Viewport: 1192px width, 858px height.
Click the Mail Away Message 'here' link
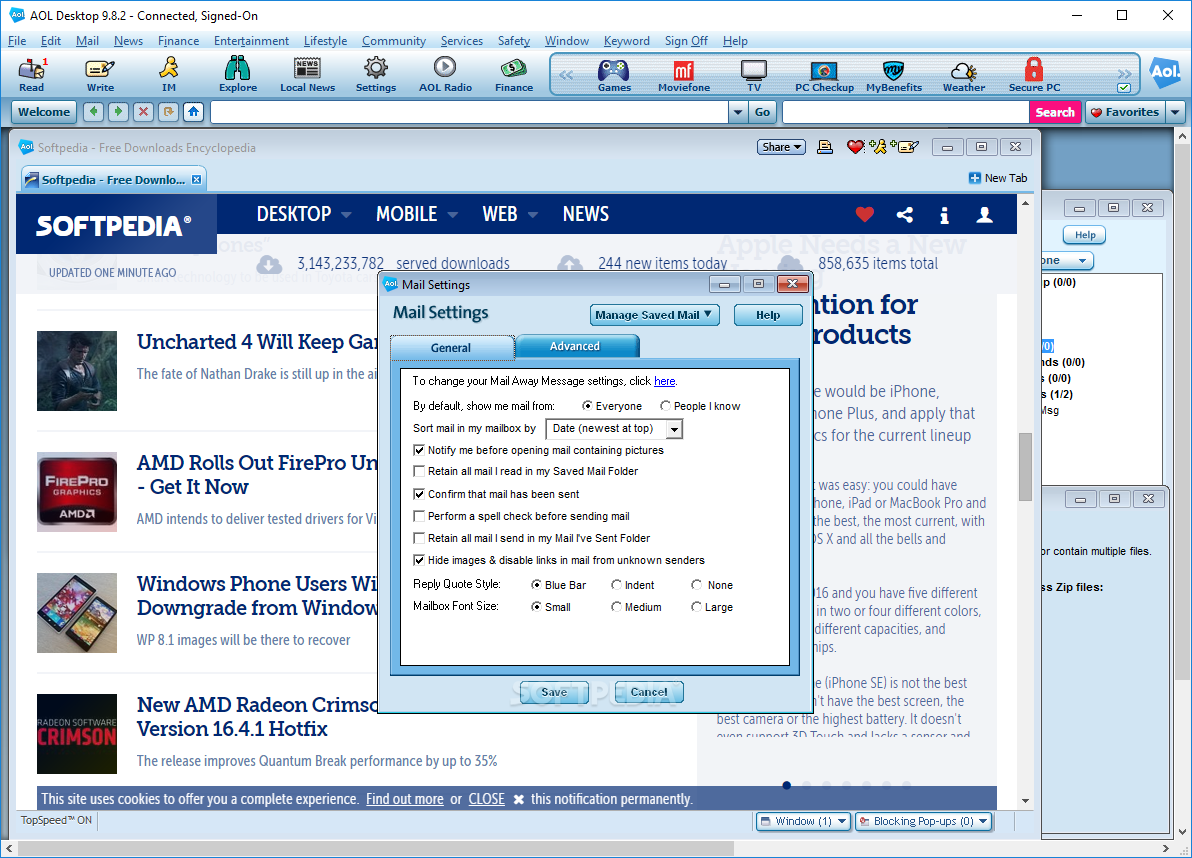pyautogui.click(x=664, y=381)
